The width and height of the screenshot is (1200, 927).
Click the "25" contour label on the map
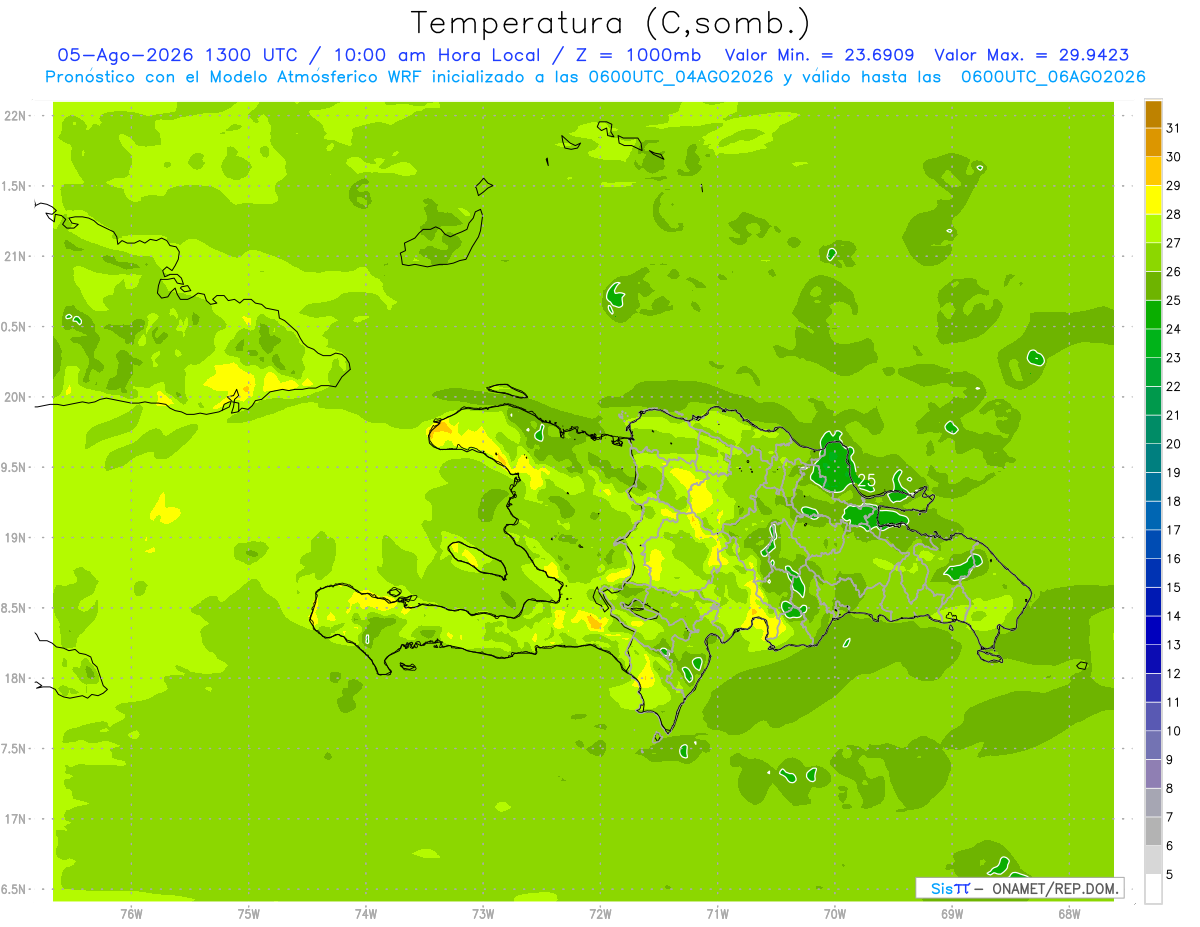[867, 481]
